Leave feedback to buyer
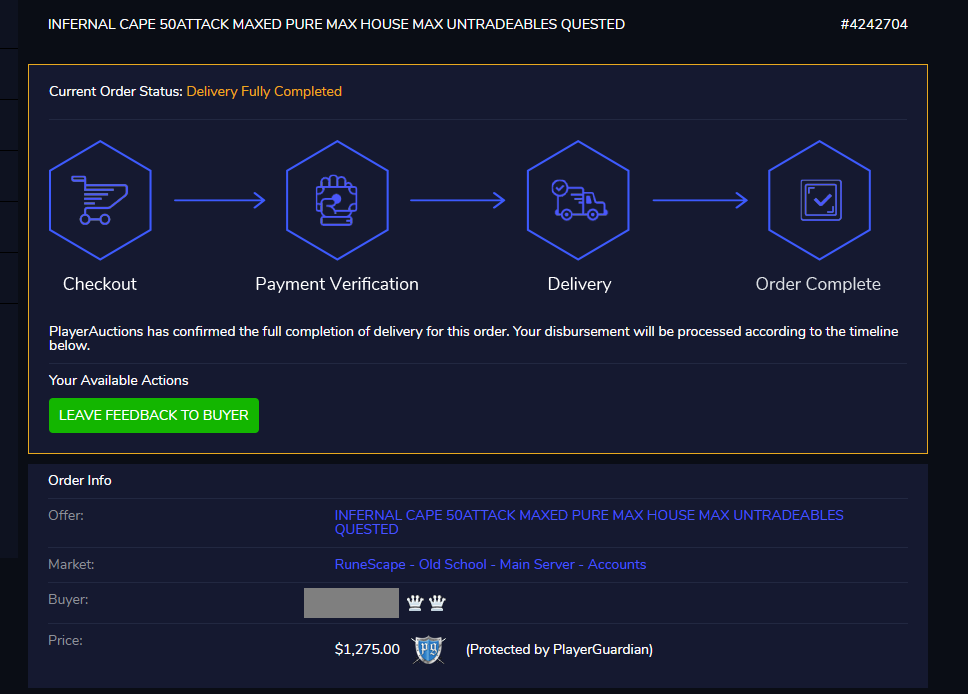The width and height of the screenshot is (968, 694). coord(154,416)
